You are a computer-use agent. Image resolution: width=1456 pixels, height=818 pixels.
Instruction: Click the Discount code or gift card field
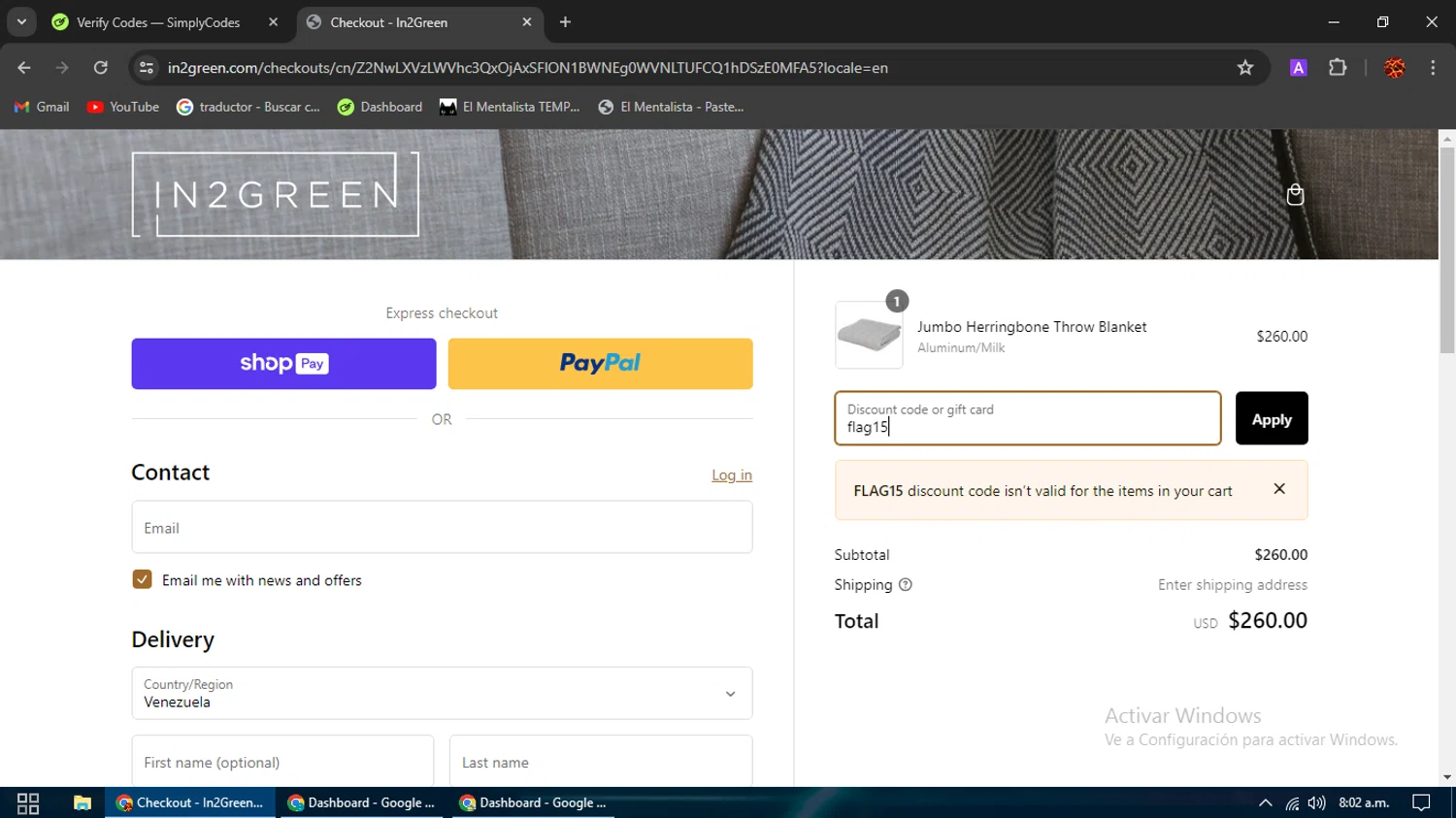[1028, 418]
